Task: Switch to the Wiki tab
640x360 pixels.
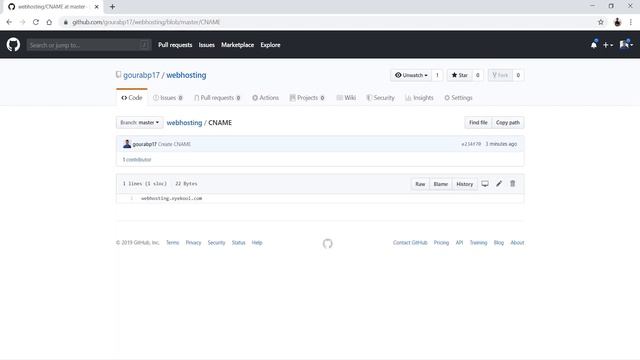Action: [x=346, y=98]
